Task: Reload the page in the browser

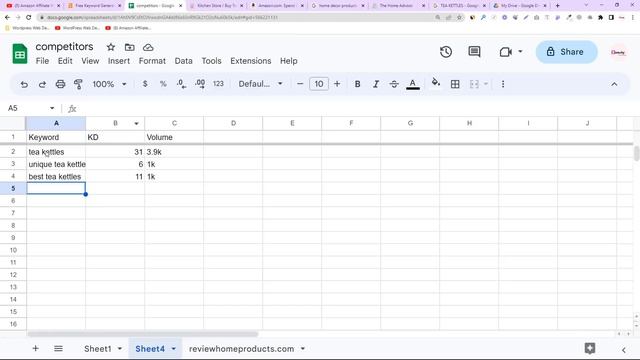Action: pyautogui.click(x=29, y=18)
